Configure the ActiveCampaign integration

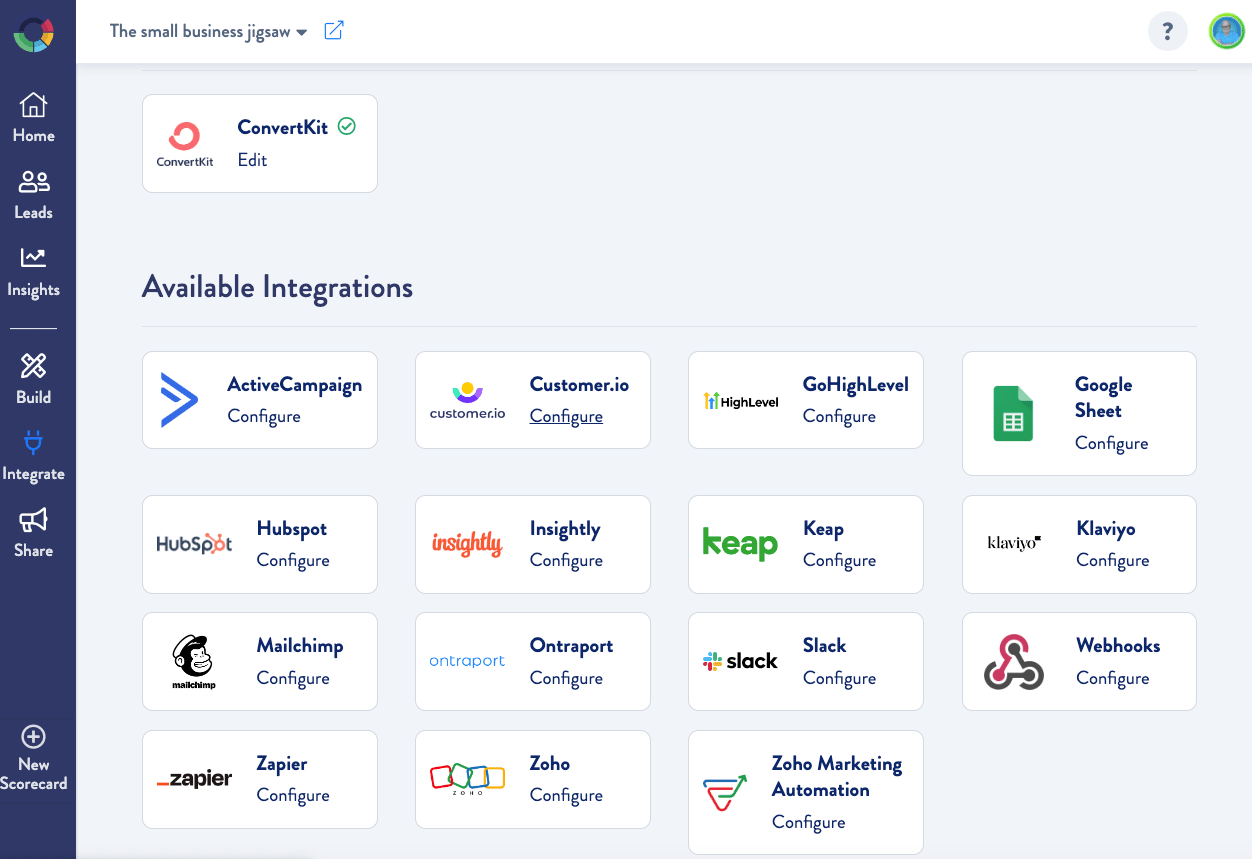[264, 416]
